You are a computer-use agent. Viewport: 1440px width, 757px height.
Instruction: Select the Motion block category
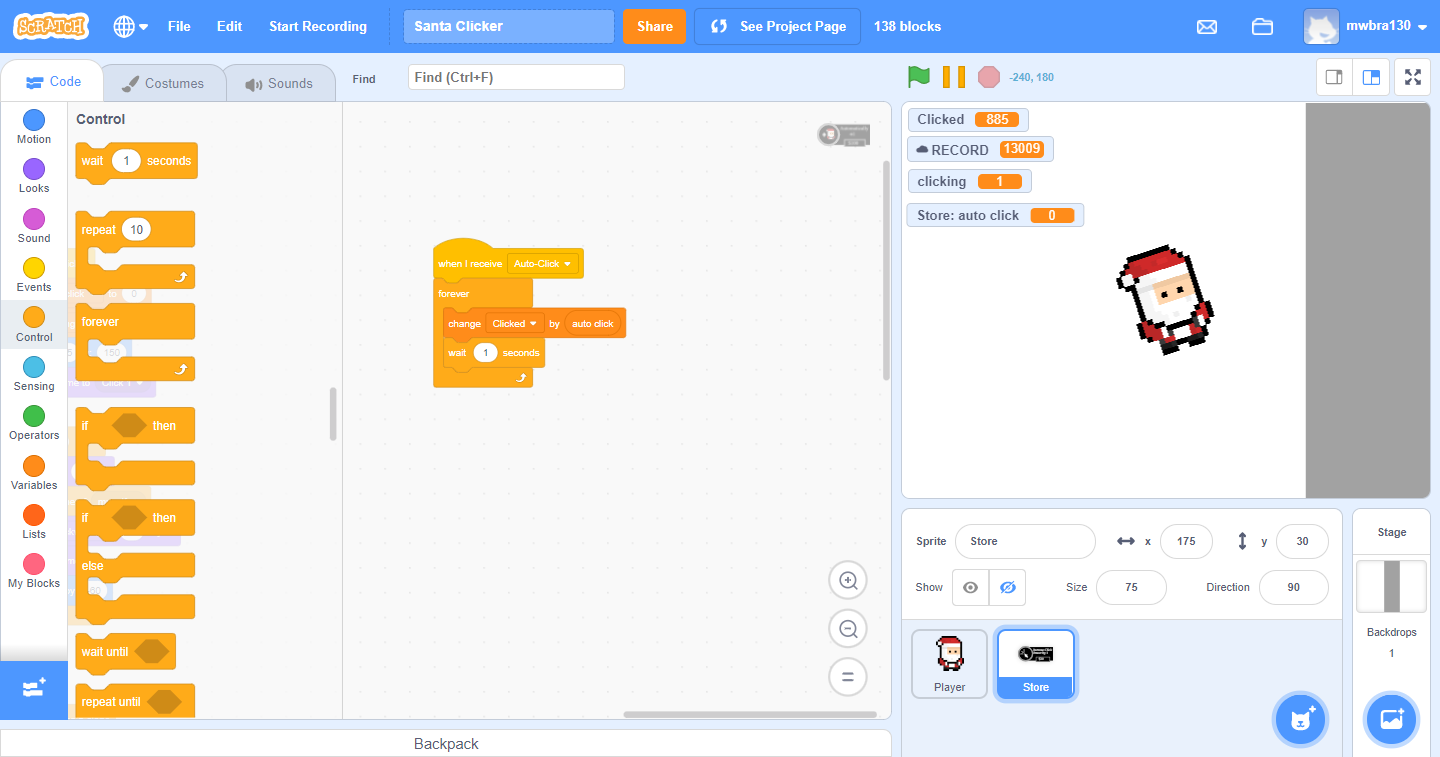34,127
